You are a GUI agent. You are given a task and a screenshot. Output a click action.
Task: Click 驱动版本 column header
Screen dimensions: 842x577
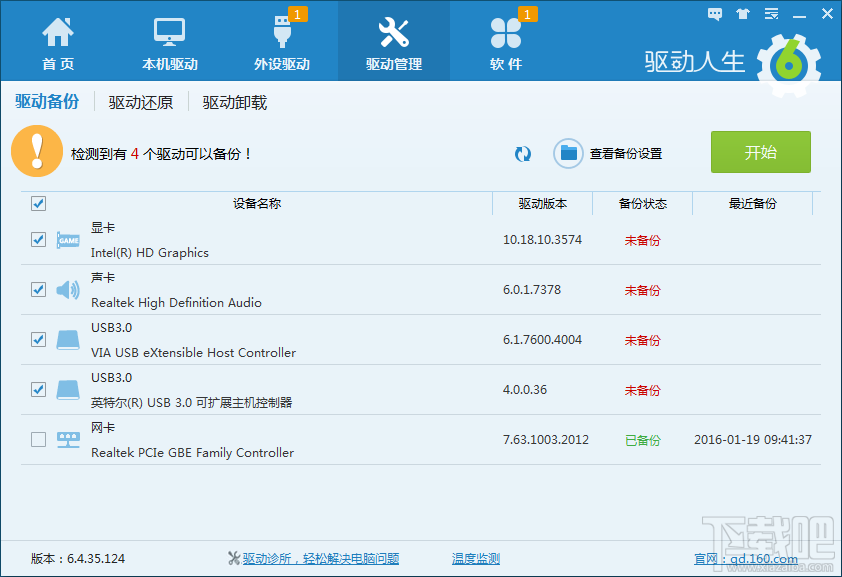pyautogui.click(x=542, y=203)
